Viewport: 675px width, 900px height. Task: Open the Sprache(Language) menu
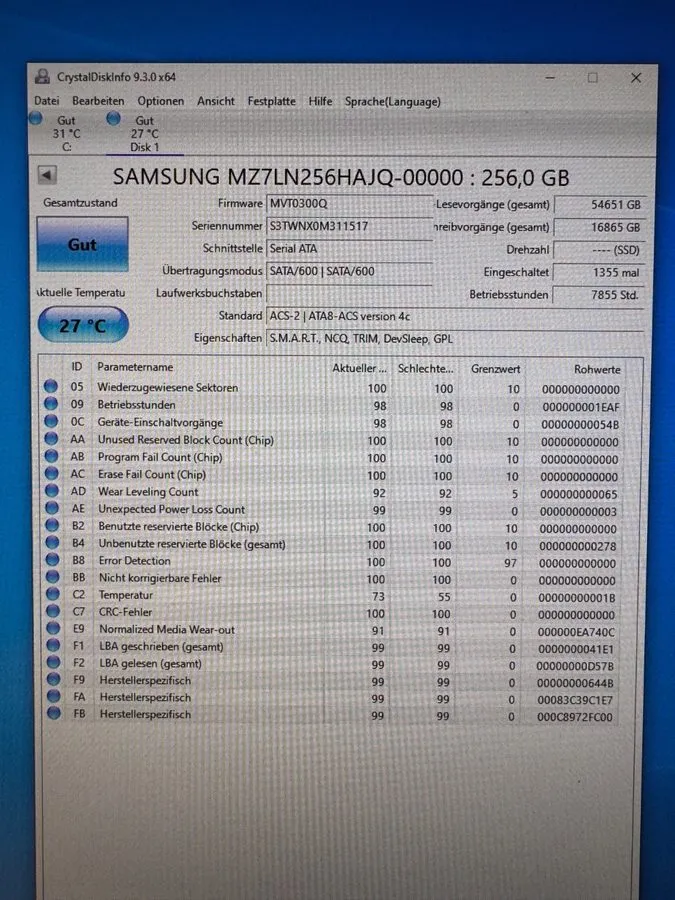[393, 102]
